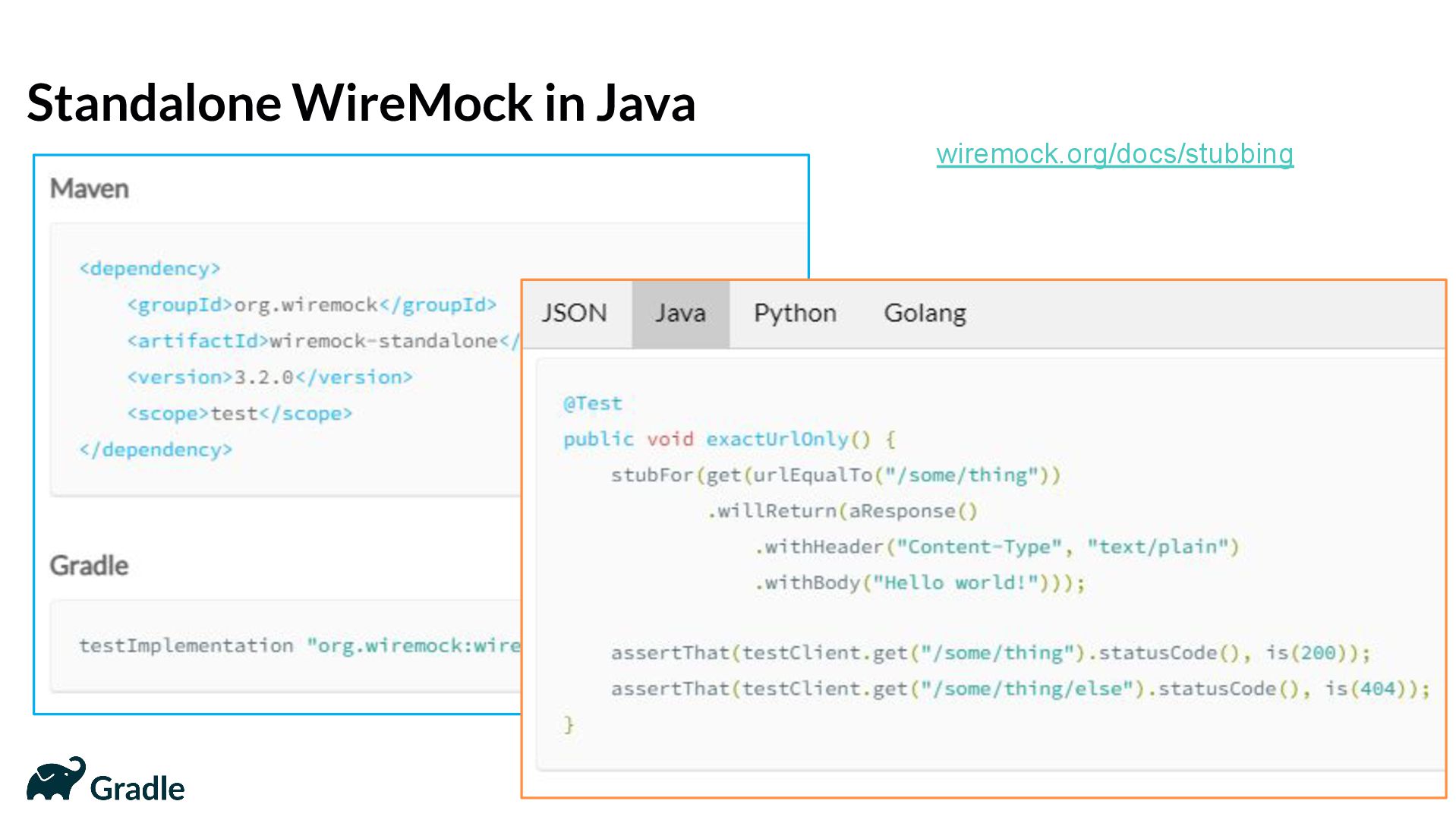Screen dimensions: 1456x820
Task: Click the Gradle wordmark text beside logo
Action: pos(137,788)
